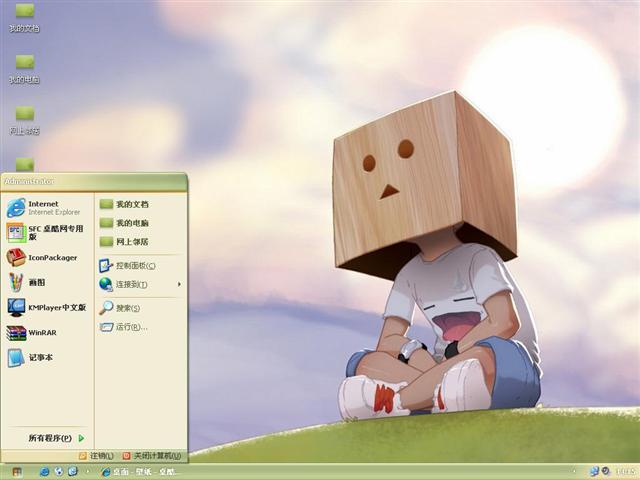
Task: Expand 所有程序(P) programs list
Action: pyautogui.click(x=55, y=438)
